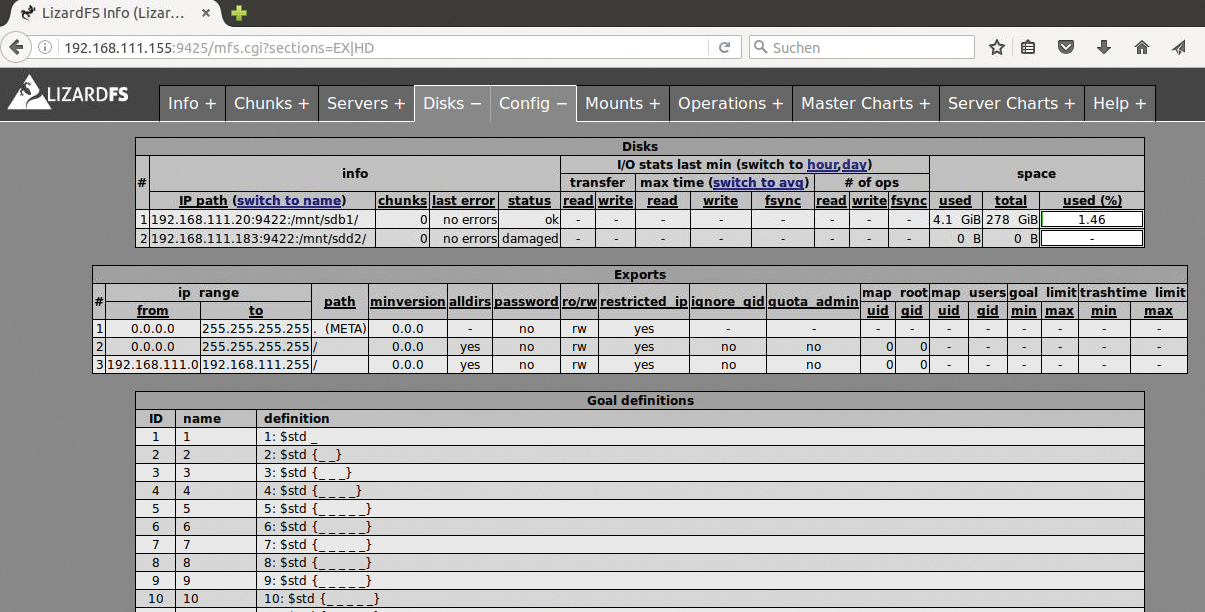This screenshot has height=612, width=1205.
Task: Open the downloads arrow icon
Action: (x=1104, y=47)
